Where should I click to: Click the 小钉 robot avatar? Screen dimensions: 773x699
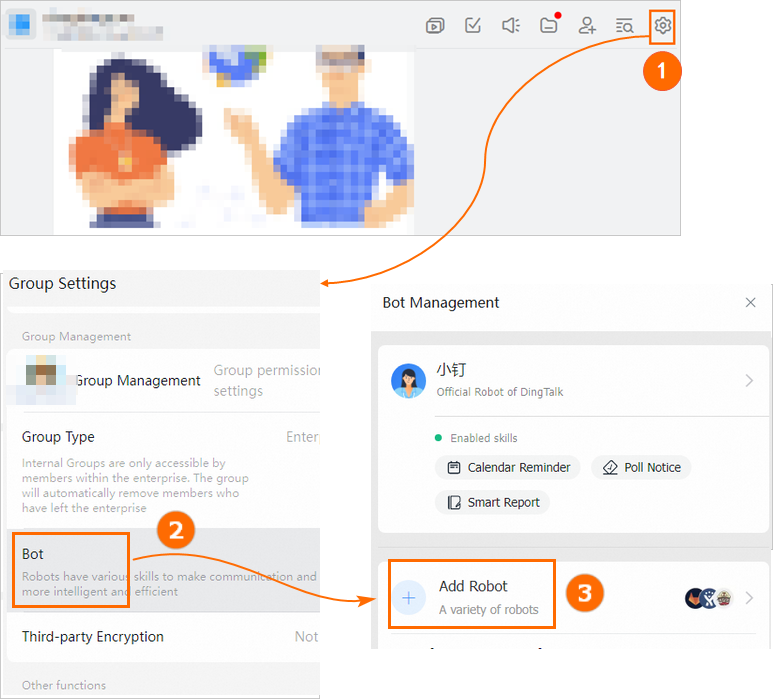tap(408, 381)
